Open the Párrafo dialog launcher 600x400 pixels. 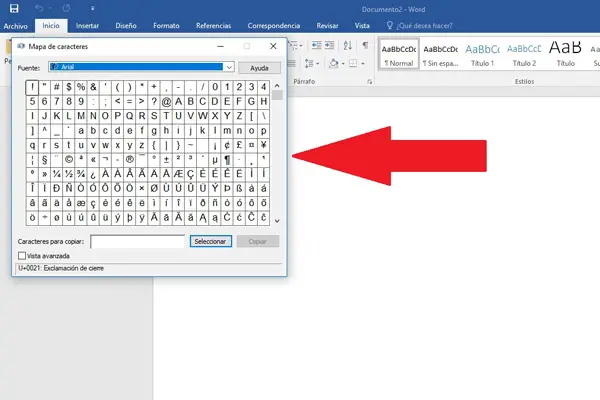370,82
